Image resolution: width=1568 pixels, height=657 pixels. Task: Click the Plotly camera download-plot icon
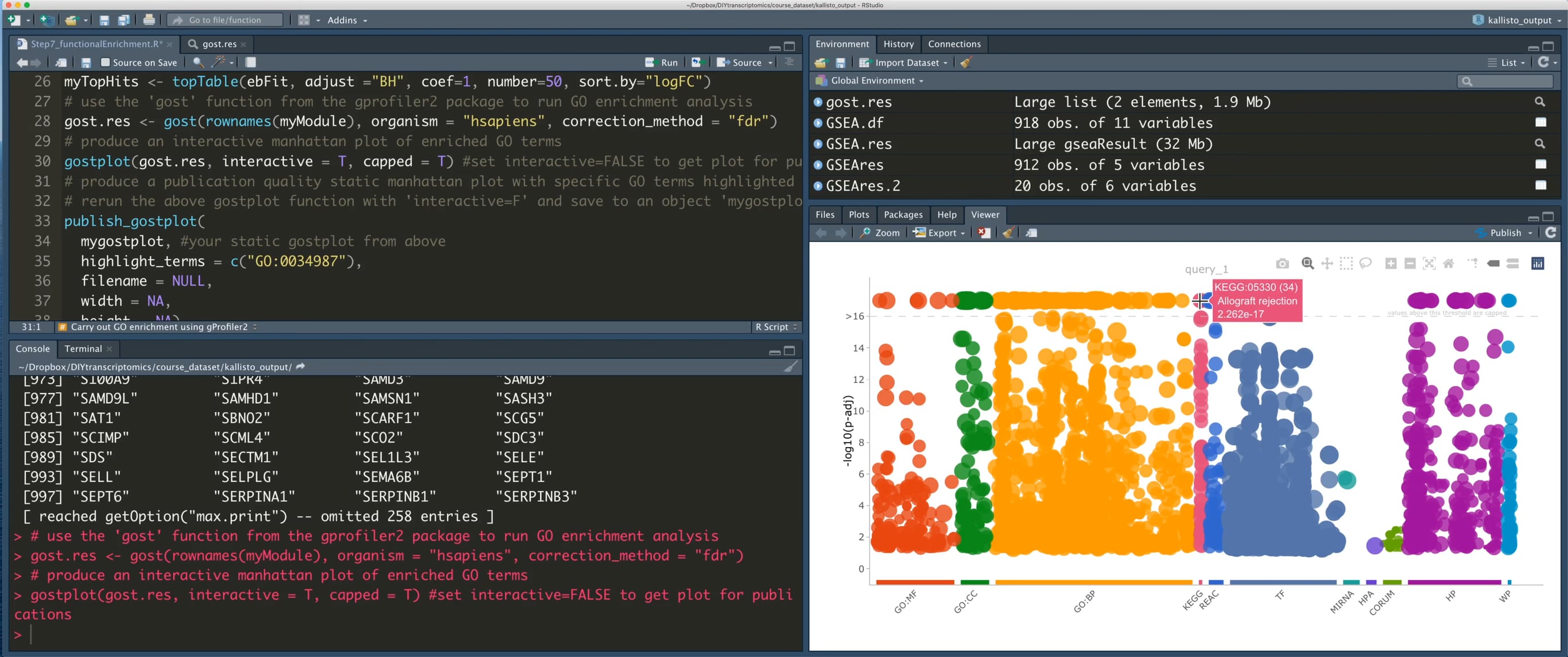click(x=1283, y=264)
